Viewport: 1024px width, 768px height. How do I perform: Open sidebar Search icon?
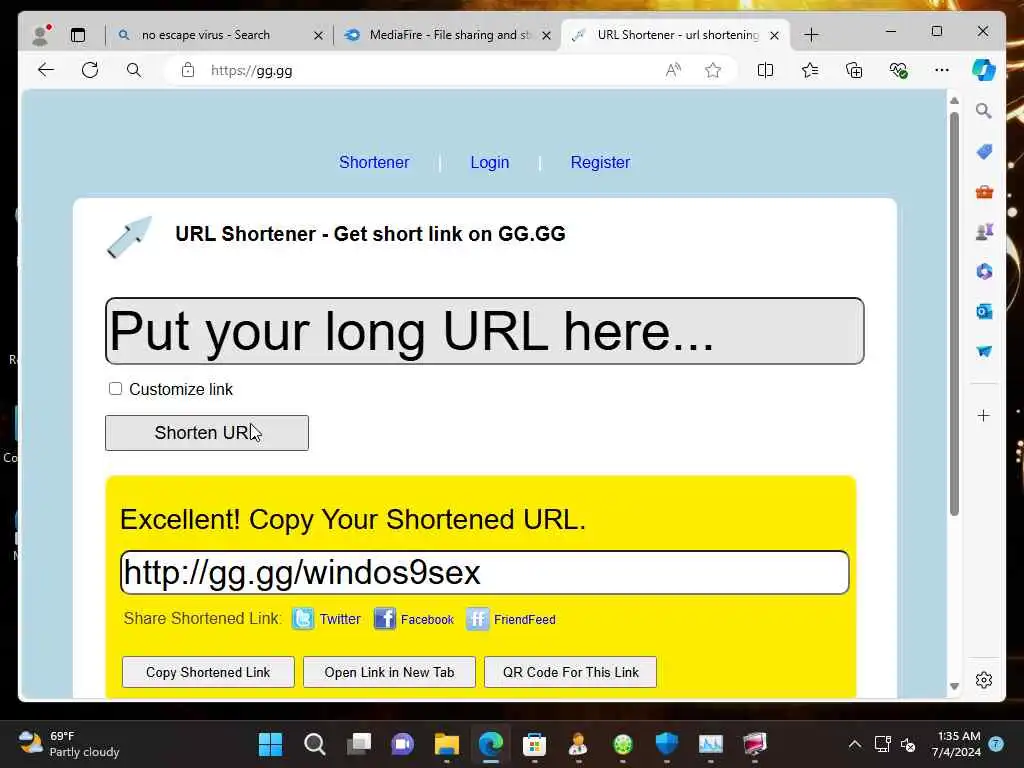coord(984,111)
